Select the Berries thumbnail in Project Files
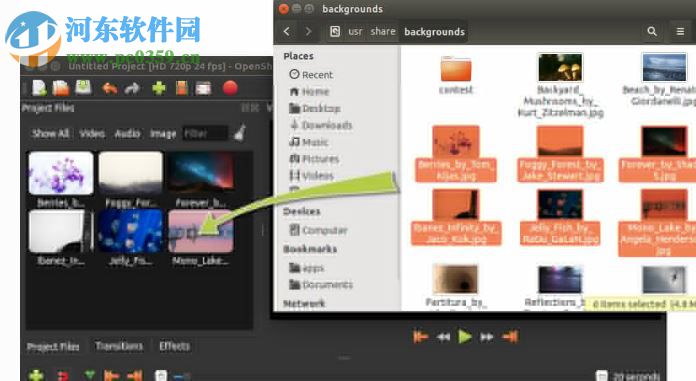This screenshot has height=381, width=696. [x=61, y=173]
